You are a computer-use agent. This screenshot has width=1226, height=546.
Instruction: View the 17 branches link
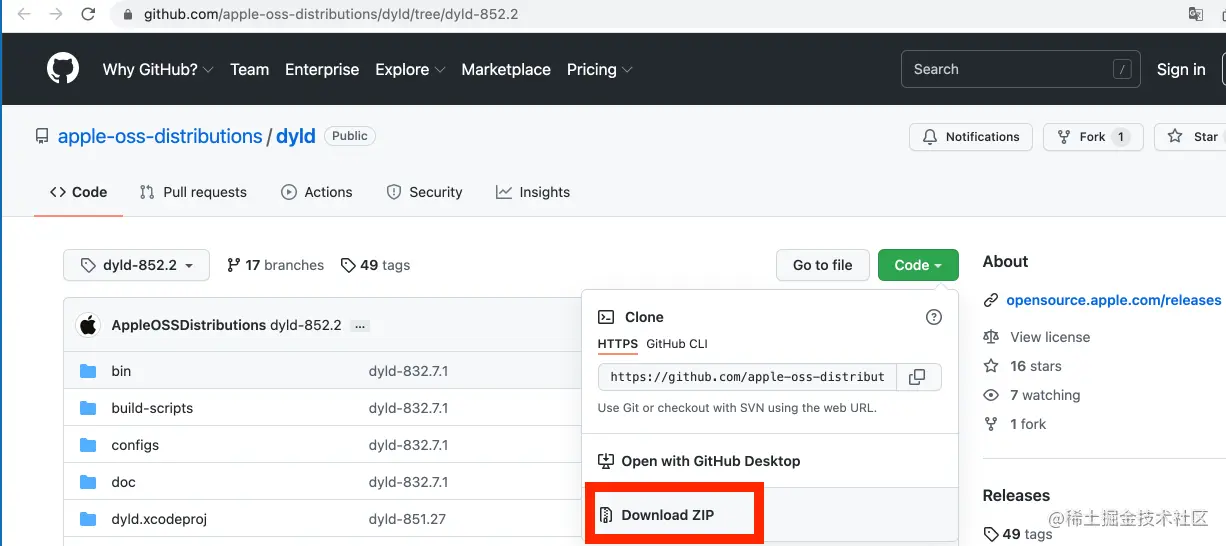(x=276, y=265)
